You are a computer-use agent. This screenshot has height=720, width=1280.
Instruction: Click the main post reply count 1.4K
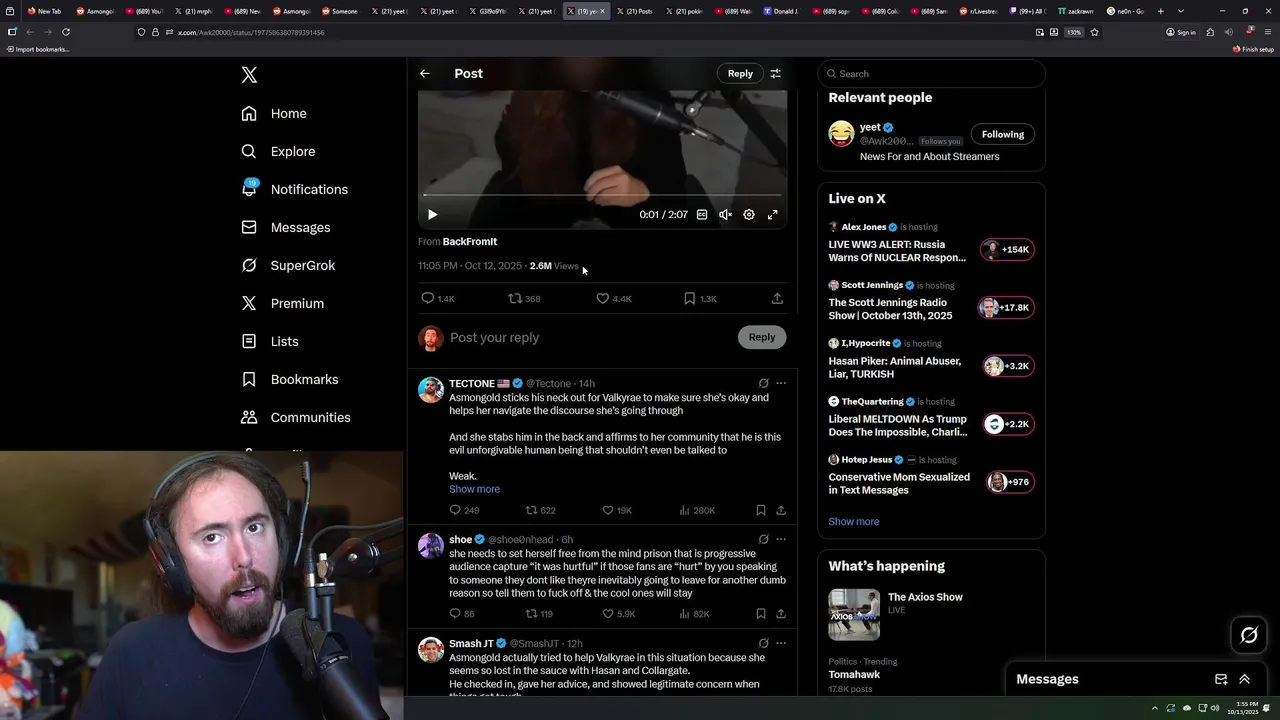(438, 298)
